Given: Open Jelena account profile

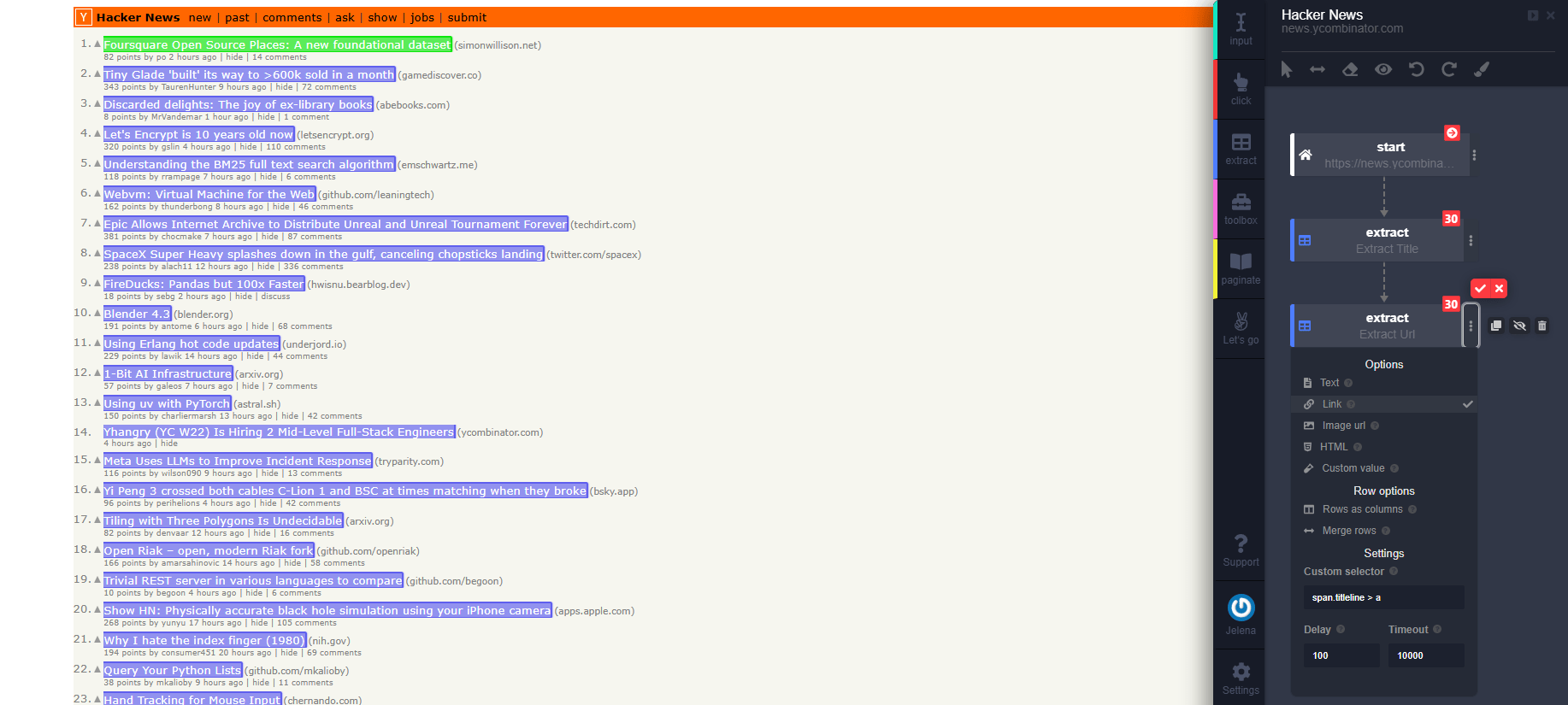Looking at the screenshot, I should (1241, 614).
